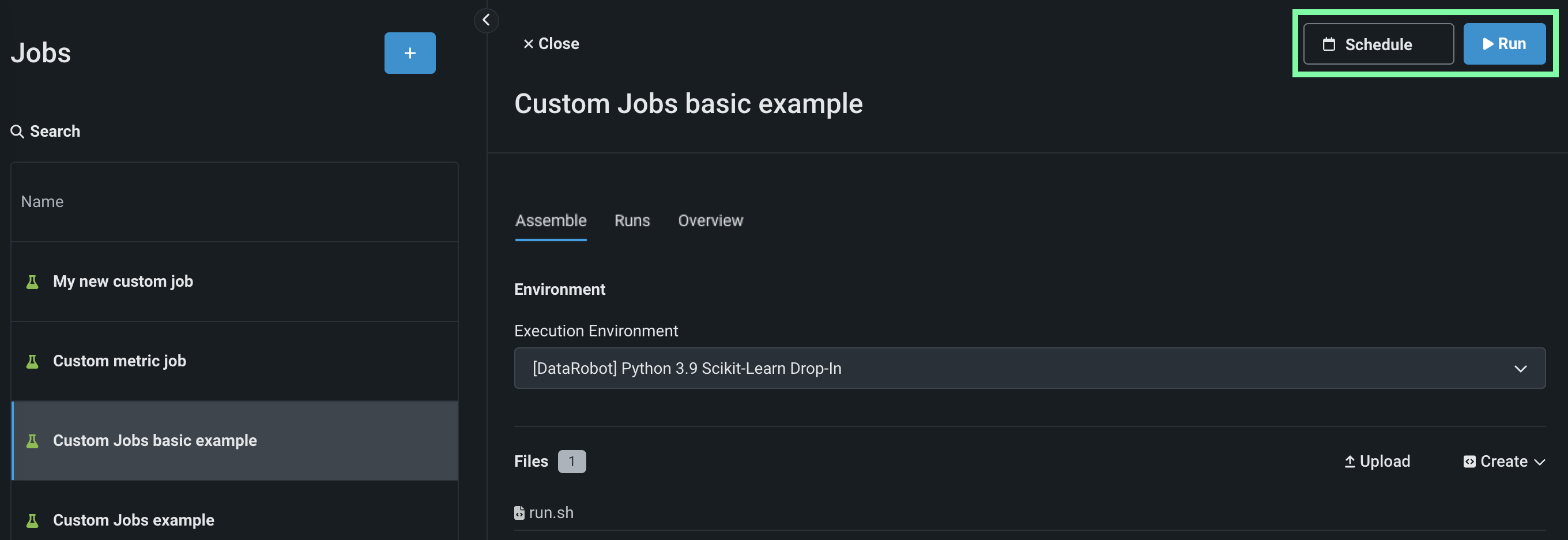This screenshot has width=1568, height=540.
Task: Click the Name column header
Action: tap(42, 202)
